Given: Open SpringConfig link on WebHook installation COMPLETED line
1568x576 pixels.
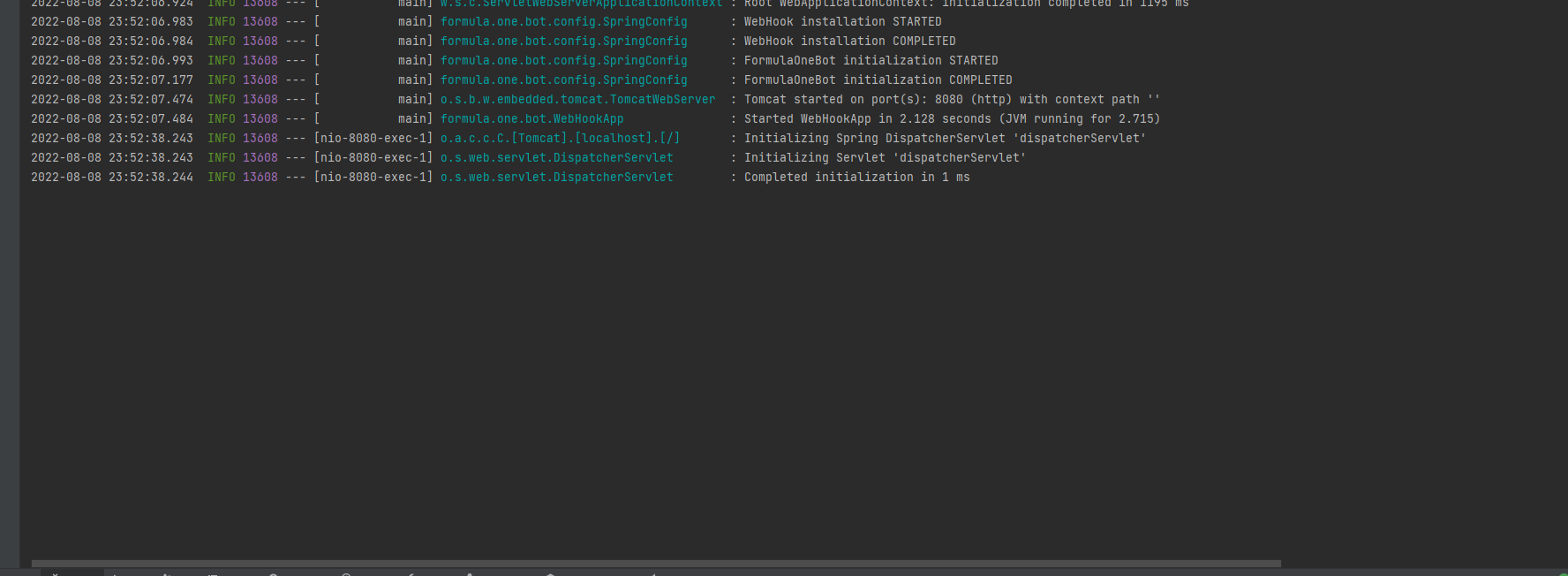Looking at the screenshot, I should coord(563,41).
